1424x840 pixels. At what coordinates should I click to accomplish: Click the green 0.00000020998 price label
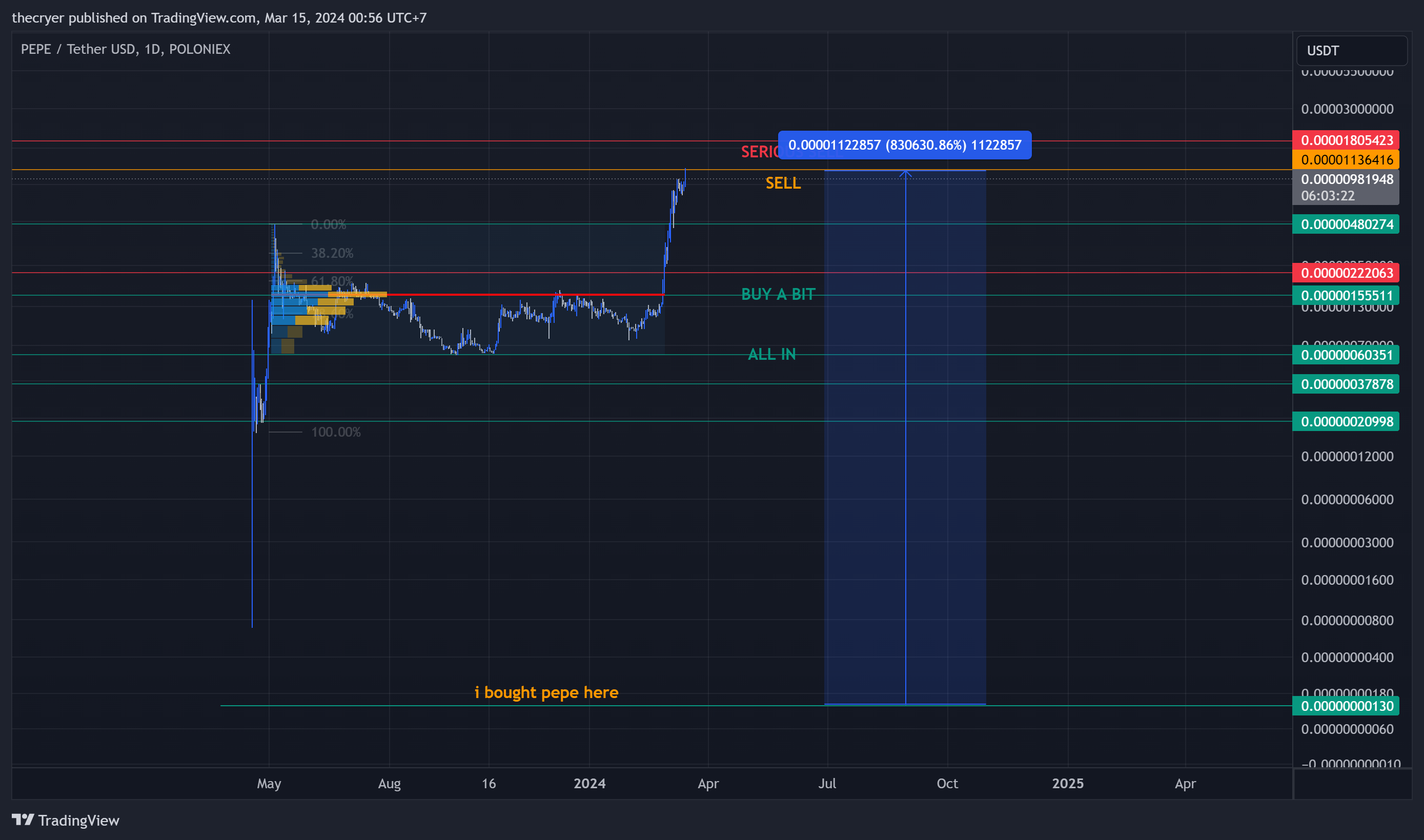(1346, 422)
